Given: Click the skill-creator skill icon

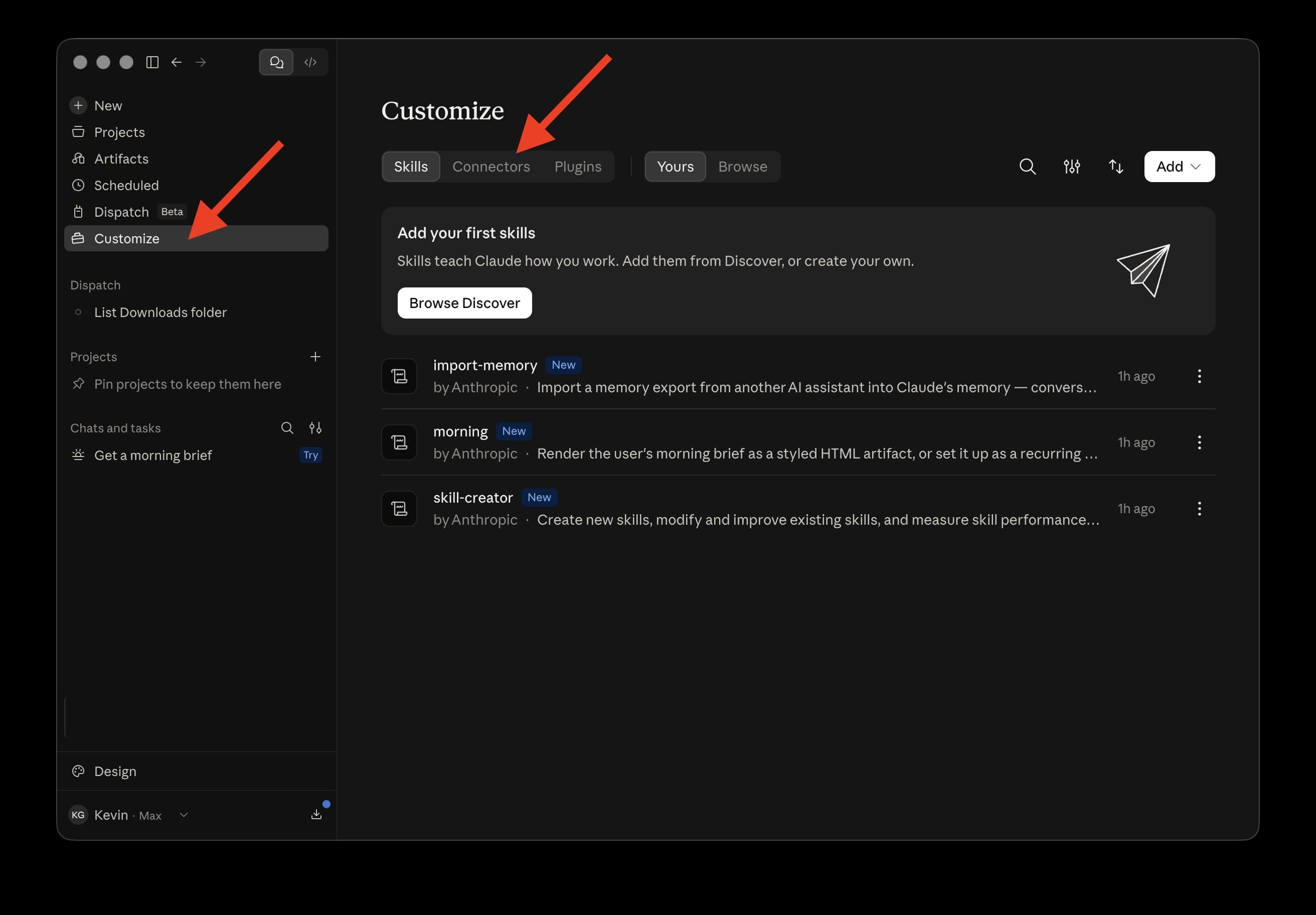Looking at the screenshot, I should (x=400, y=509).
